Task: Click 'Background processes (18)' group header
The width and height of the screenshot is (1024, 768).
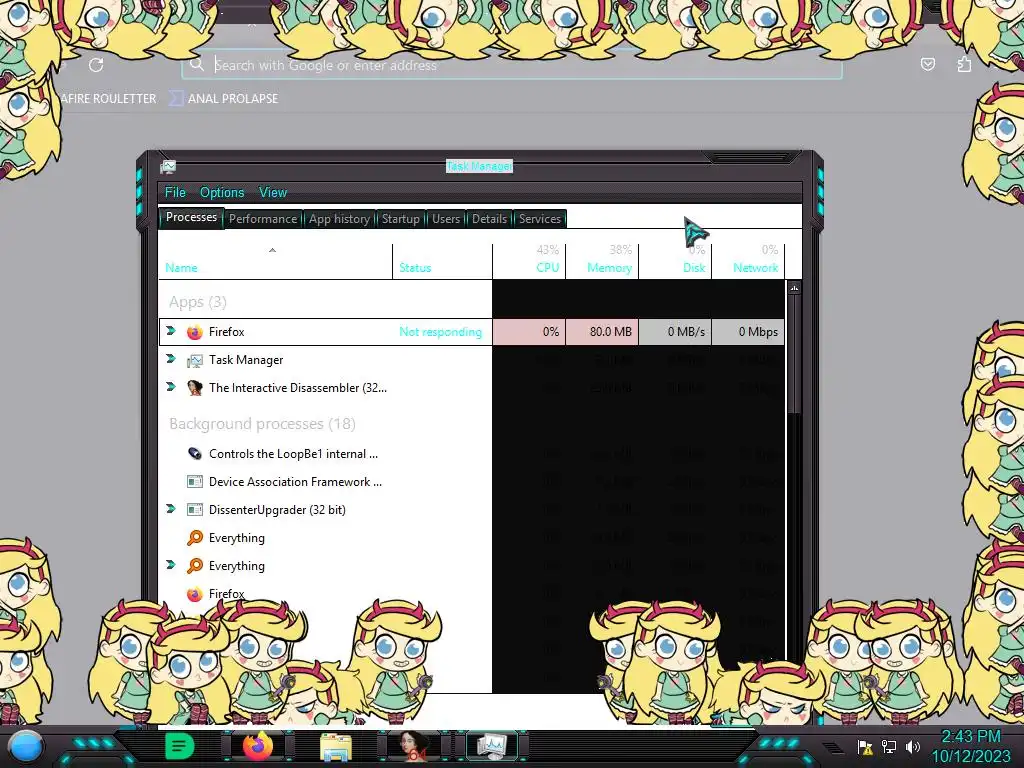Action: coord(262,424)
